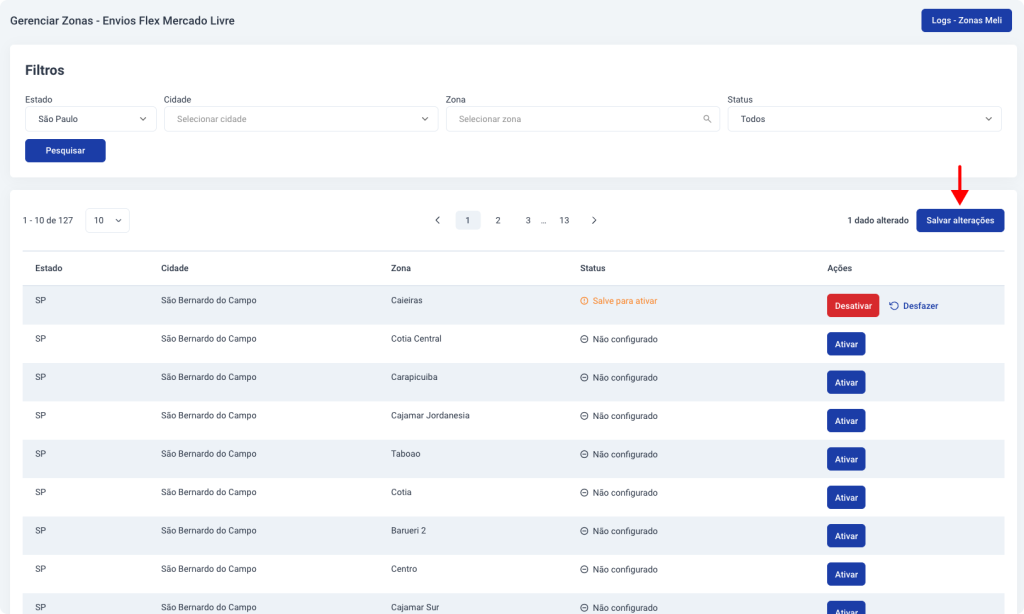The height and width of the screenshot is (614, 1024).
Task: Click Ativar in the row for zone Cotia
Action: 846,498
